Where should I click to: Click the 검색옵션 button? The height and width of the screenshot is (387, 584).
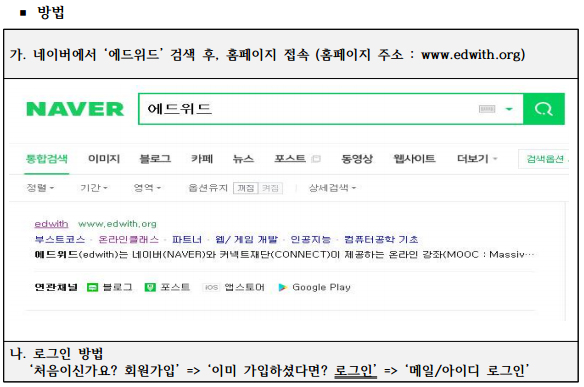click(x=545, y=159)
